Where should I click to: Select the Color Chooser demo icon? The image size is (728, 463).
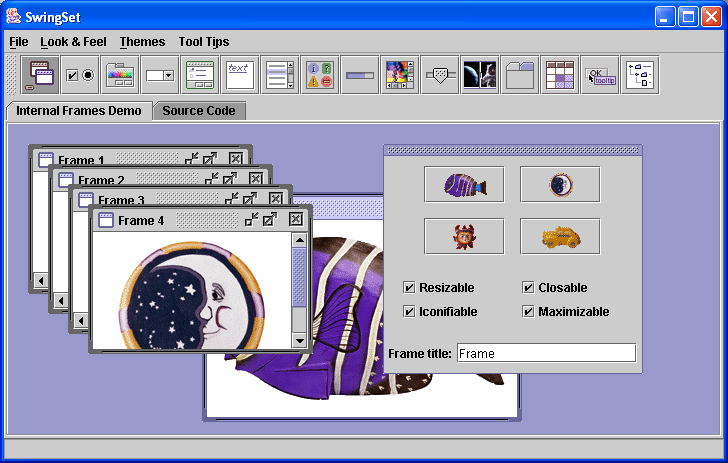click(119, 75)
